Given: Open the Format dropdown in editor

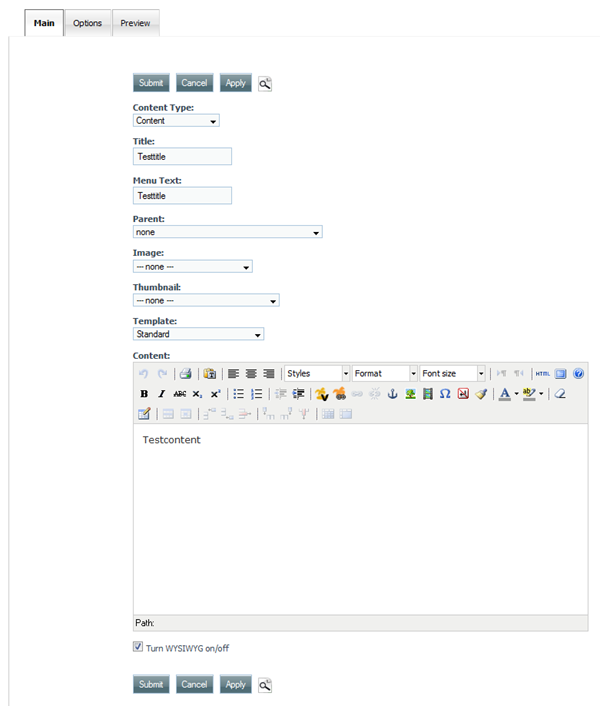Looking at the screenshot, I should click(385, 373).
